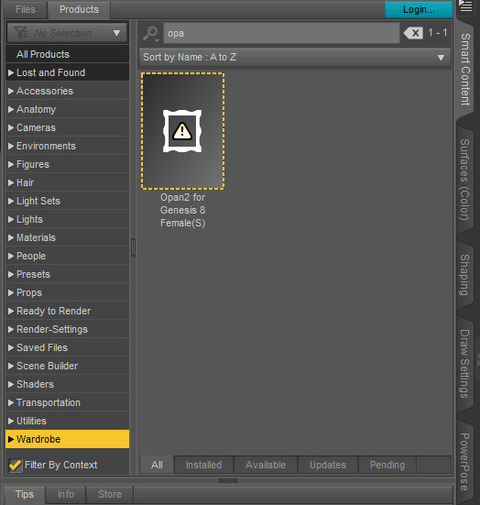The height and width of the screenshot is (505, 480).
Task: Open the Store tab at bottom
Action: 110,494
